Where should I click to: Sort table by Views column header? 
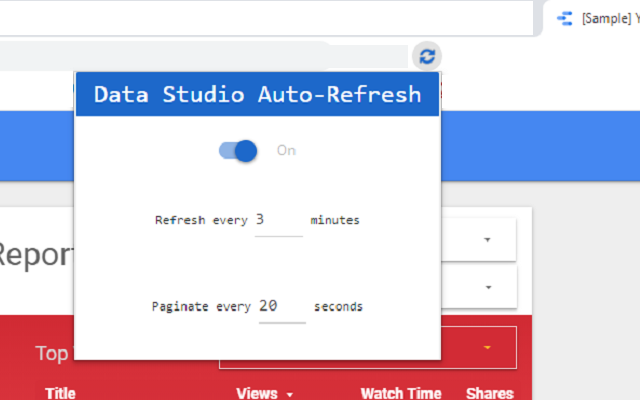264,393
